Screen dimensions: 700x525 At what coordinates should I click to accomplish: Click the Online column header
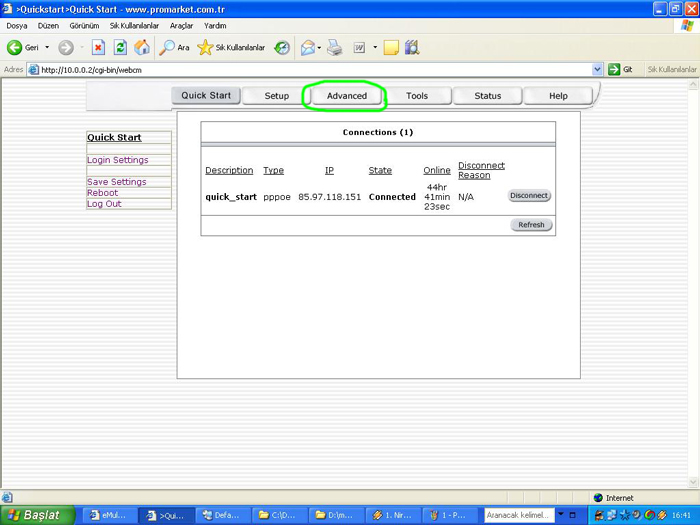coord(437,171)
